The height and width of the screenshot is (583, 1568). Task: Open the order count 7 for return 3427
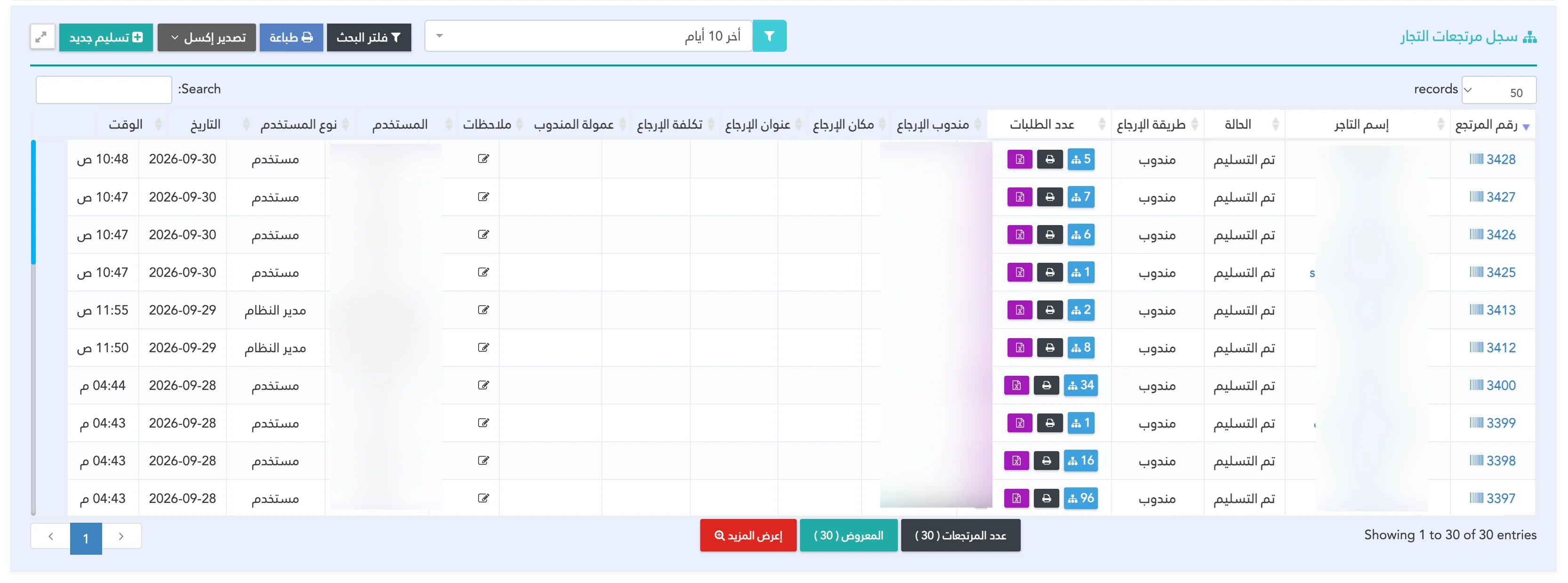click(x=1081, y=197)
